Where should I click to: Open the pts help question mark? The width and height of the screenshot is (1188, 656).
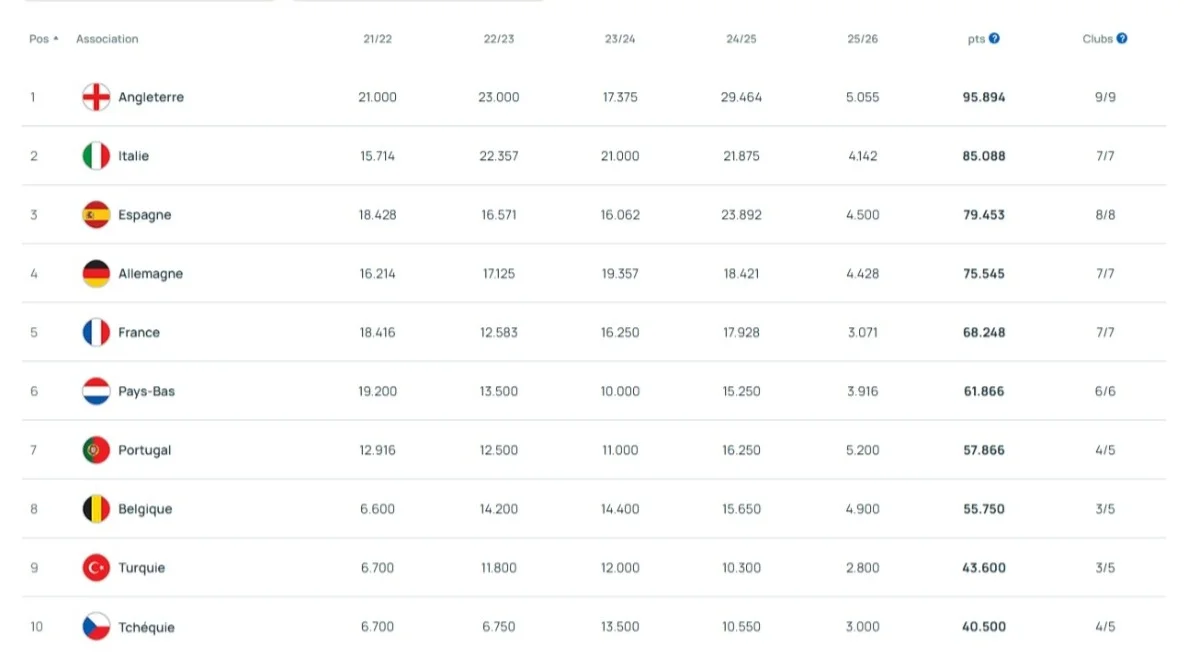[x=994, y=39]
